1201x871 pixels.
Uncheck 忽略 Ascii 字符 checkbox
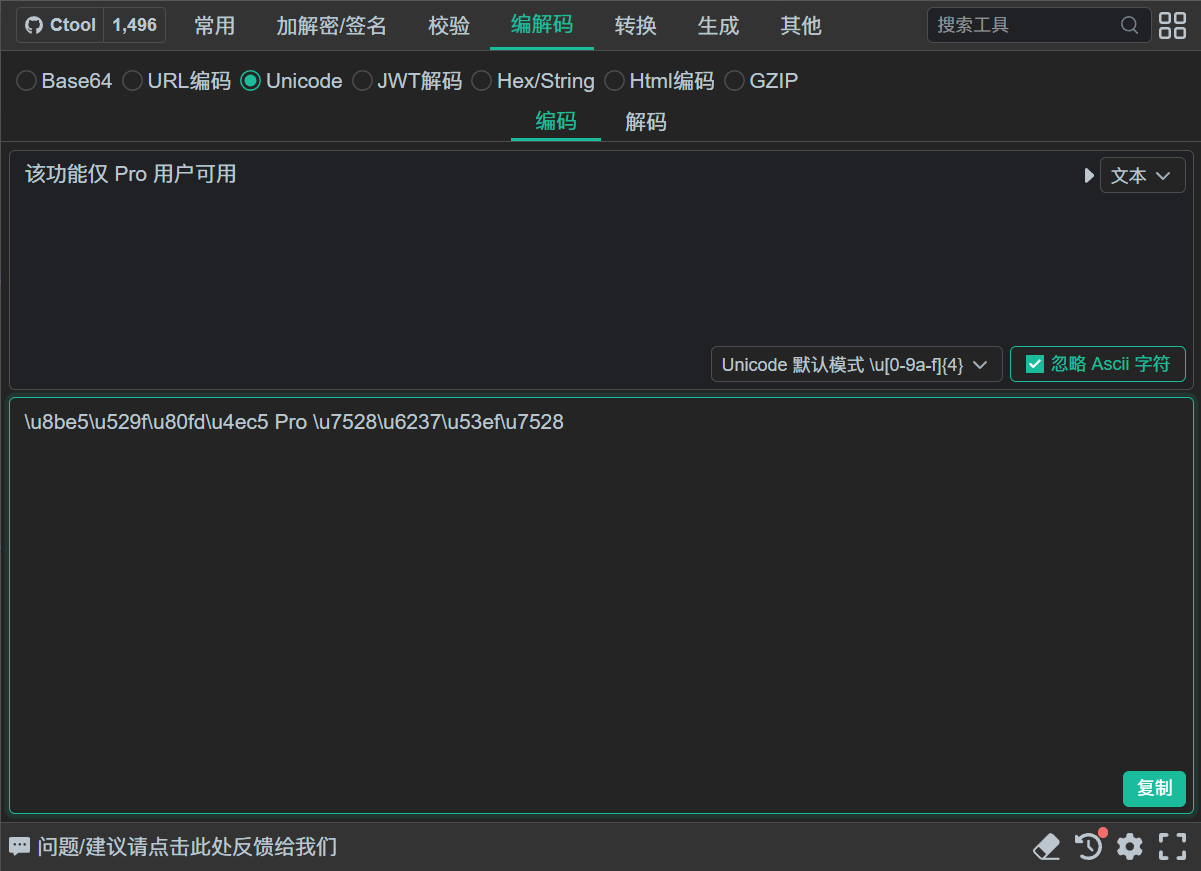[x=1035, y=364]
